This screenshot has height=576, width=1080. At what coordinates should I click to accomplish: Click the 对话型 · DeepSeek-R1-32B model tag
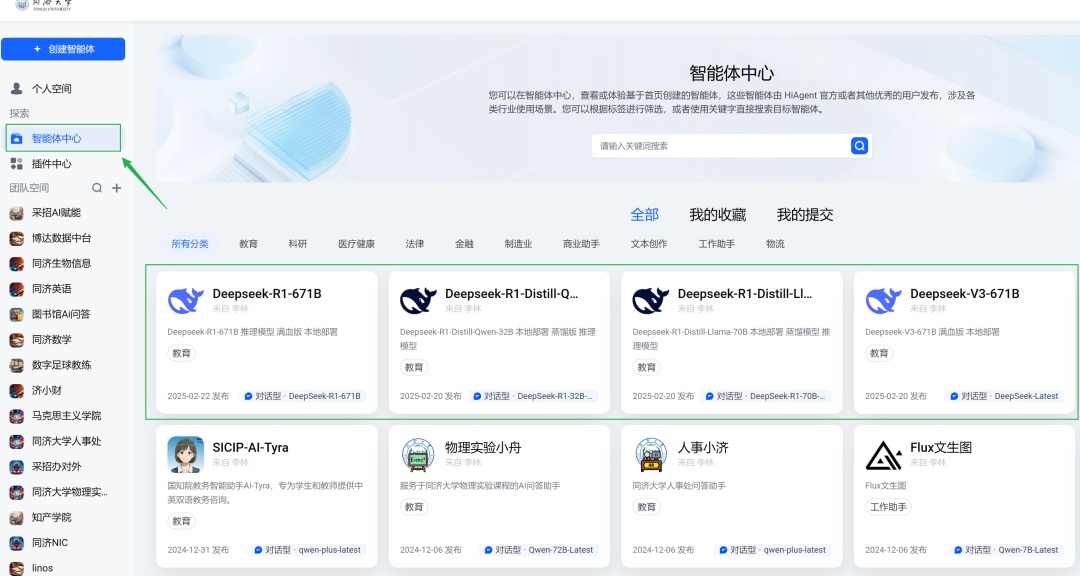point(533,396)
